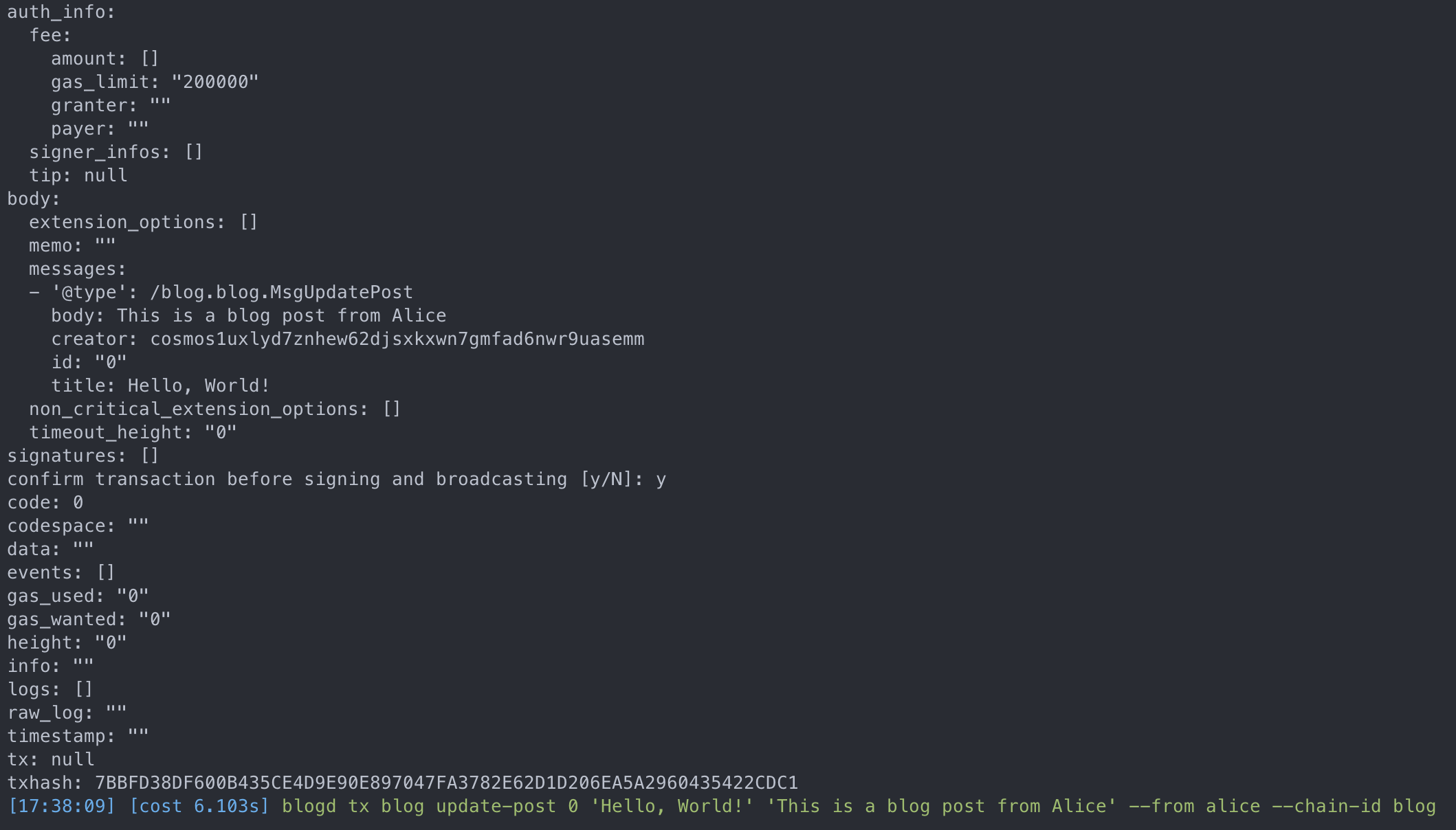The height and width of the screenshot is (830, 1456).
Task: Click the creator address cosmos1uxlyd7znhew62...
Action: pos(397,339)
